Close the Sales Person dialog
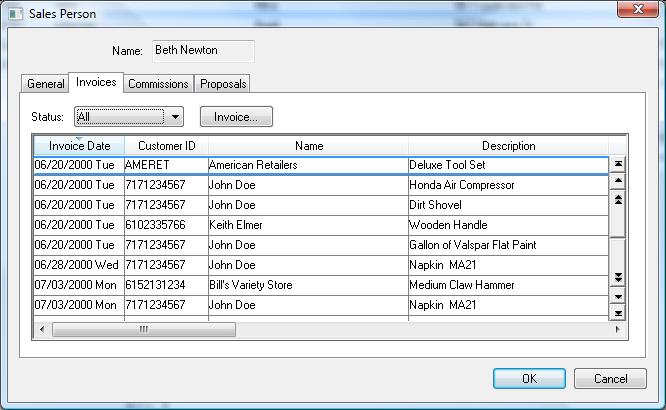This screenshot has width=666, height=410. 638,9
